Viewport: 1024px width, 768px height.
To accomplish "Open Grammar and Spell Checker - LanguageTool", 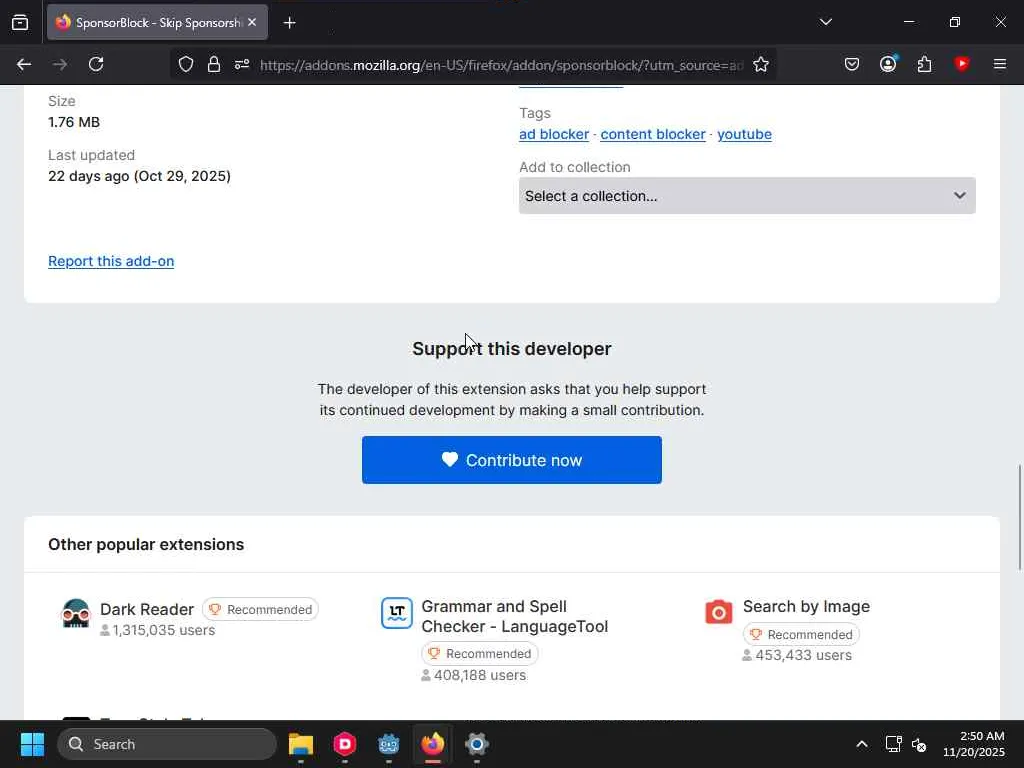I will point(515,616).
